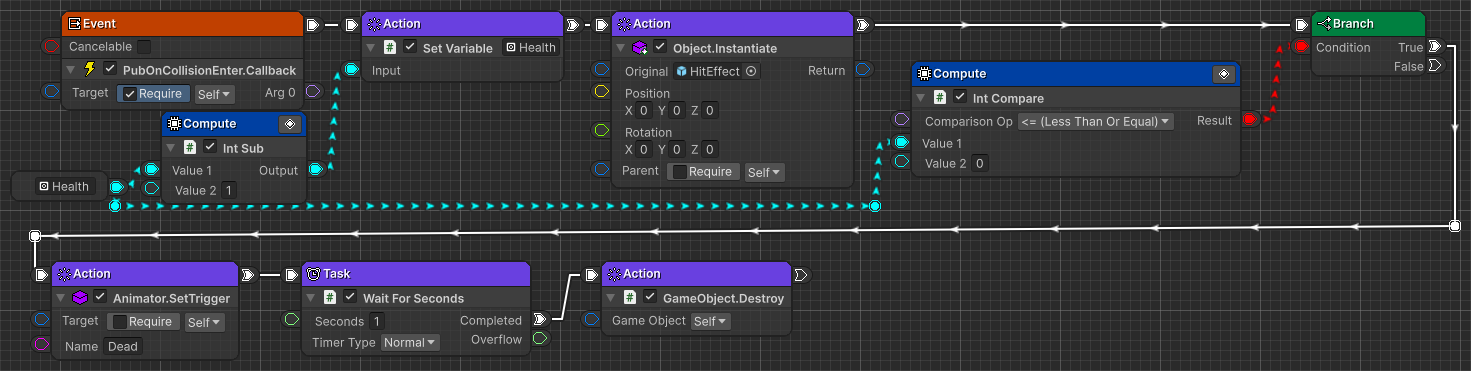The width and height of the screenshot is (1471, 371).
Task: Enable Require on Animator.SetTrigger Target
Action: tap(119, 322)
